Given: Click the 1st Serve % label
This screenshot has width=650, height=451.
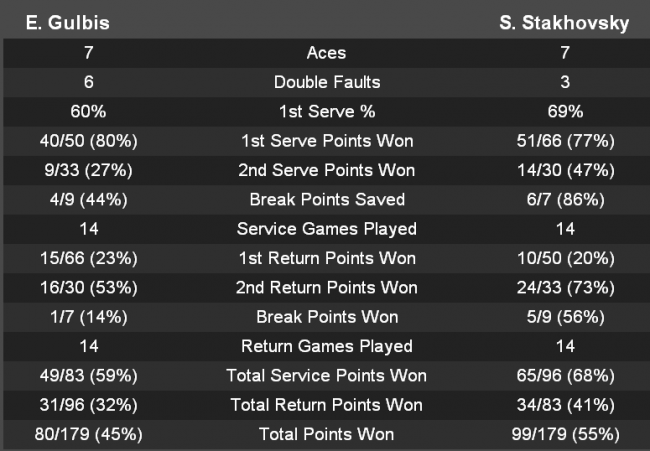Looking at the screenshot, I should pos(327,111).
